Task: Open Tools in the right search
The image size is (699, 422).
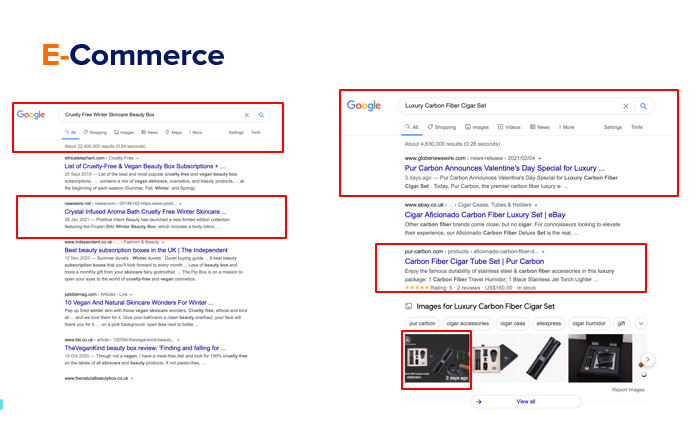Action: point(637,127)
